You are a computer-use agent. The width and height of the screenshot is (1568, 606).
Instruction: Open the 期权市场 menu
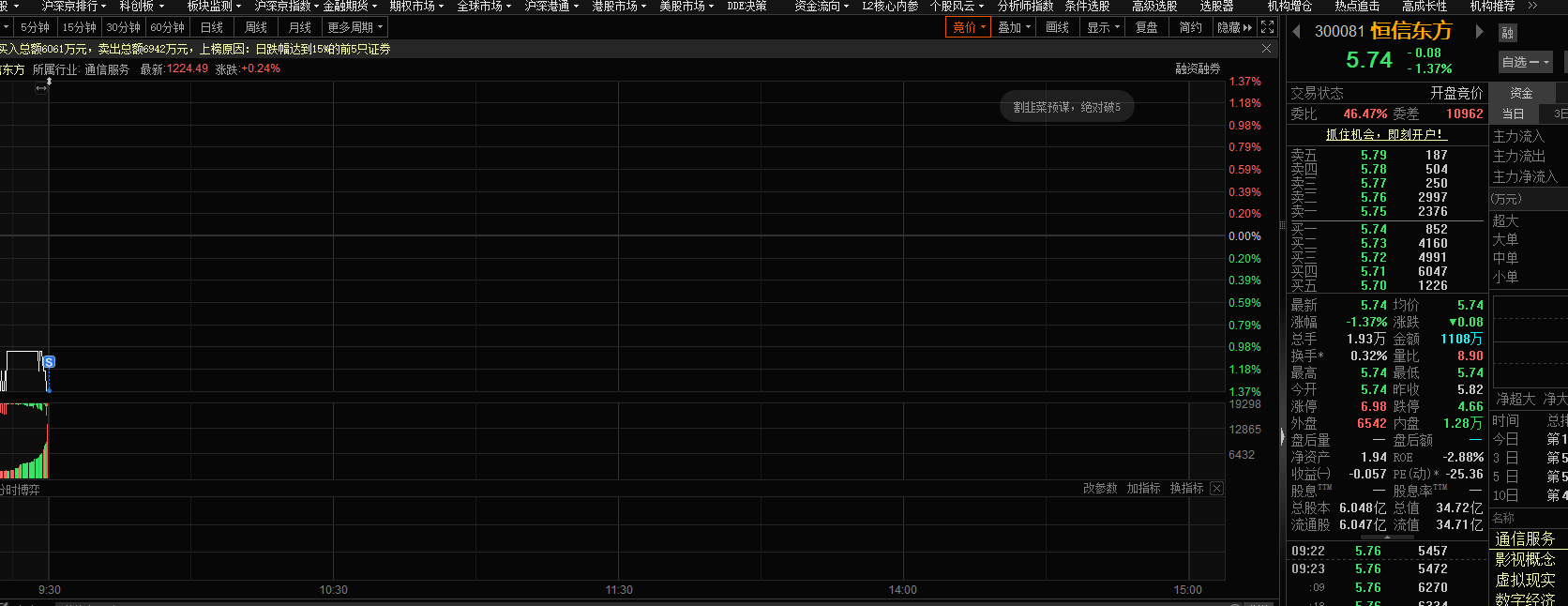pos(416,6)
